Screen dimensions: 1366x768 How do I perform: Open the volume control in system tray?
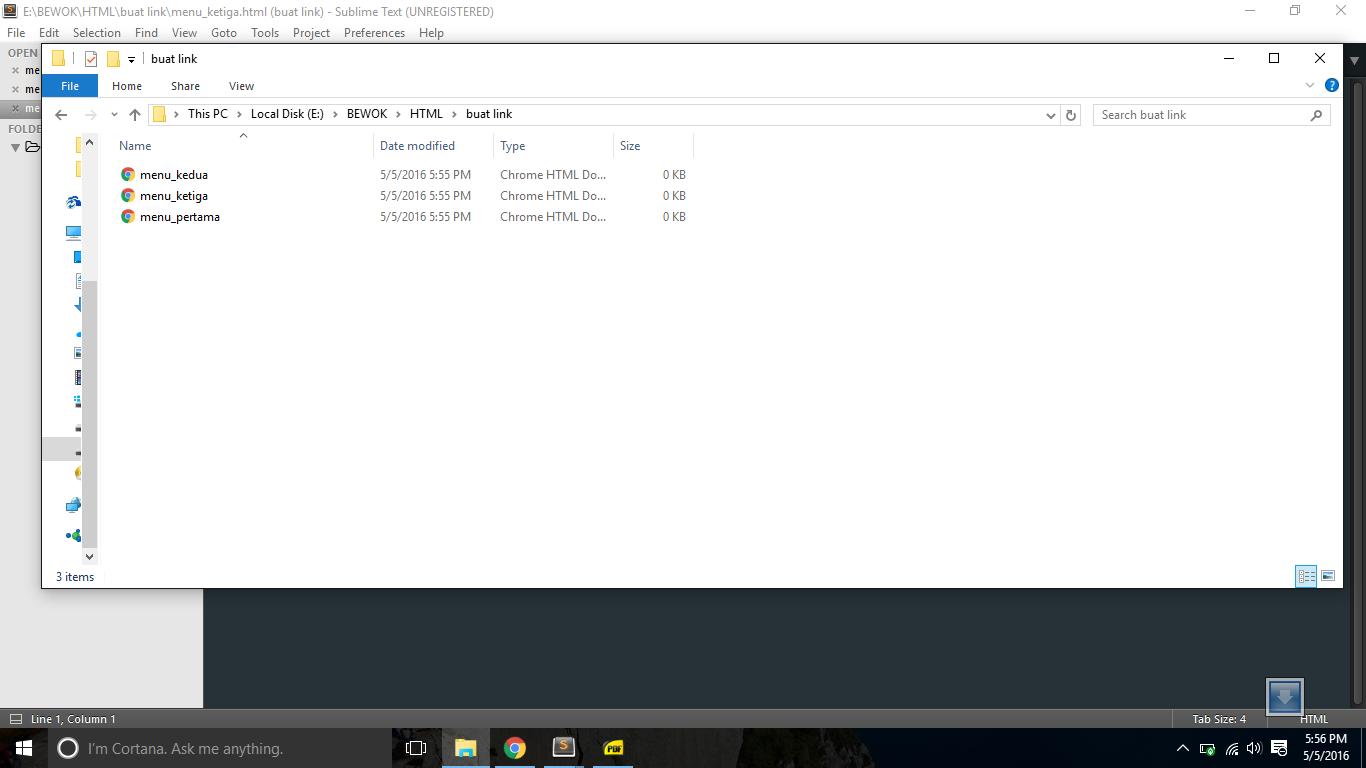(x=1255, y=748)
